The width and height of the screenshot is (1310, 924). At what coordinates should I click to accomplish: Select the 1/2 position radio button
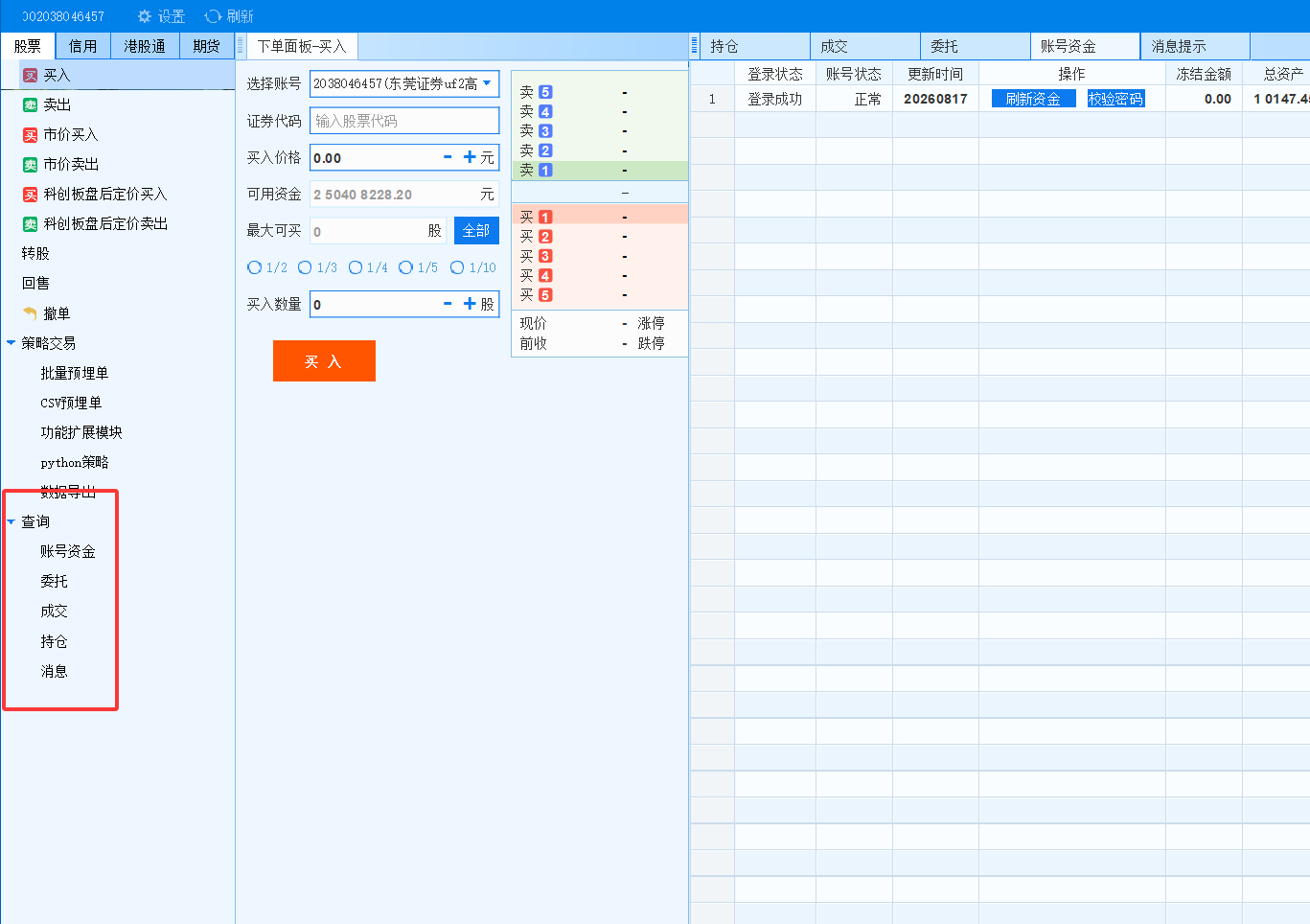(254, 267)
